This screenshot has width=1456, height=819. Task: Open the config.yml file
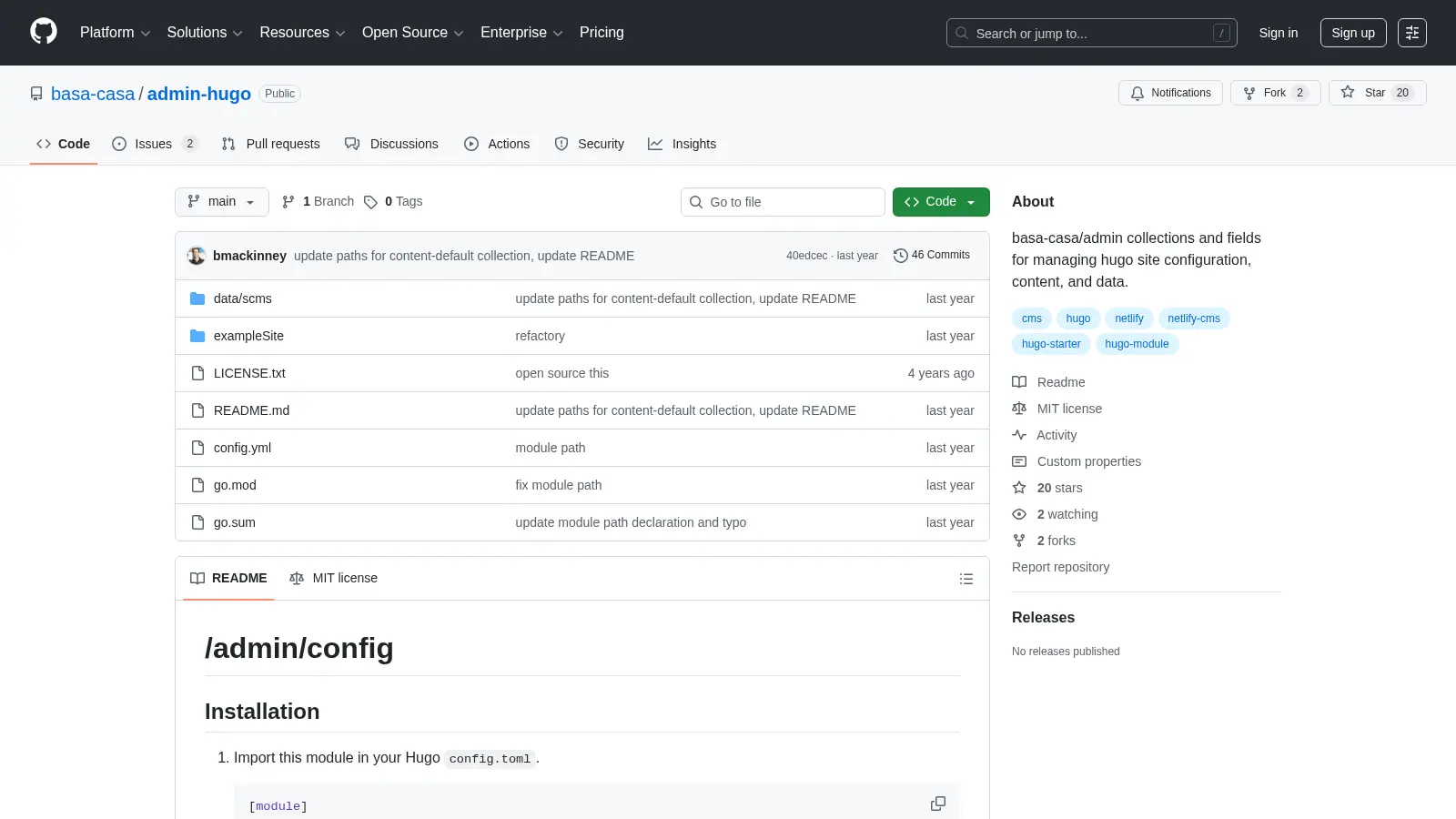pos(242,448)
